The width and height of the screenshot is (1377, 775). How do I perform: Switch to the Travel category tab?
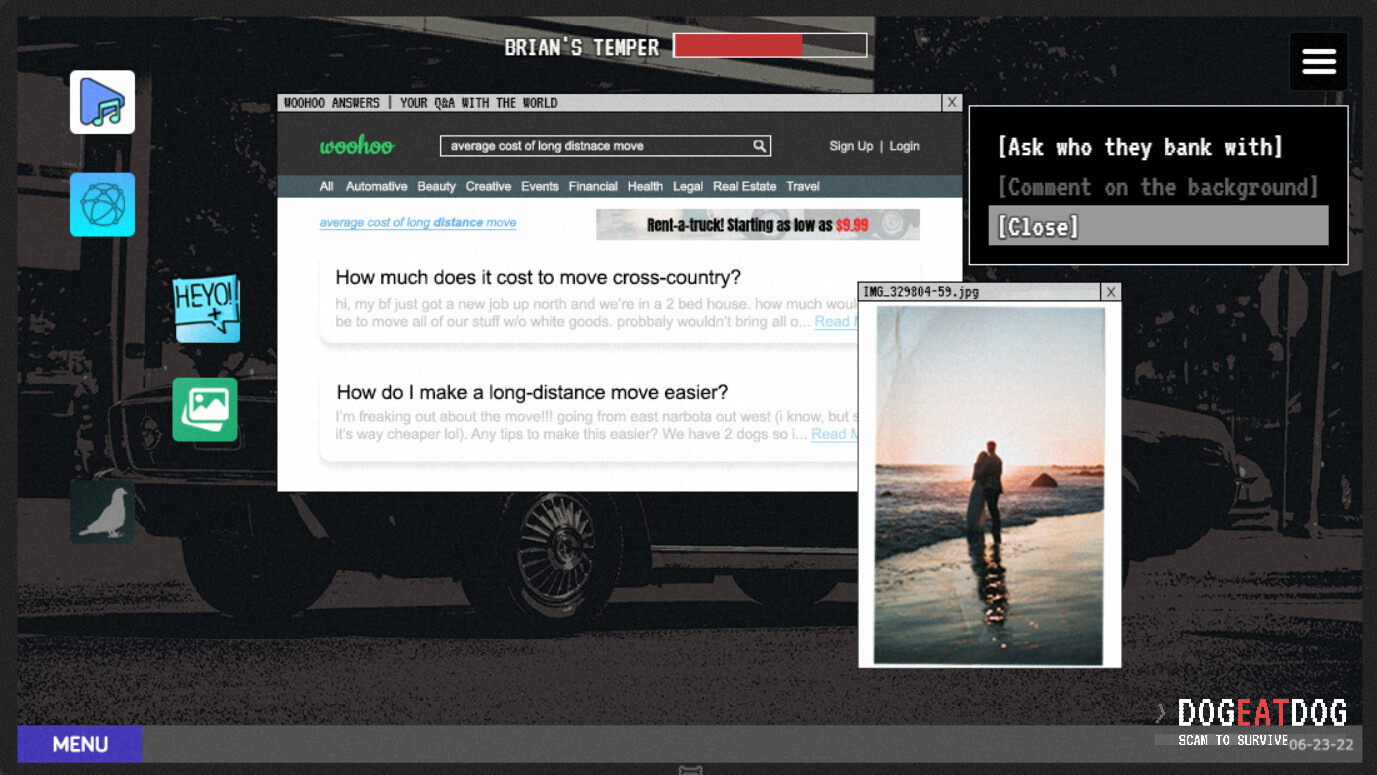803,186
